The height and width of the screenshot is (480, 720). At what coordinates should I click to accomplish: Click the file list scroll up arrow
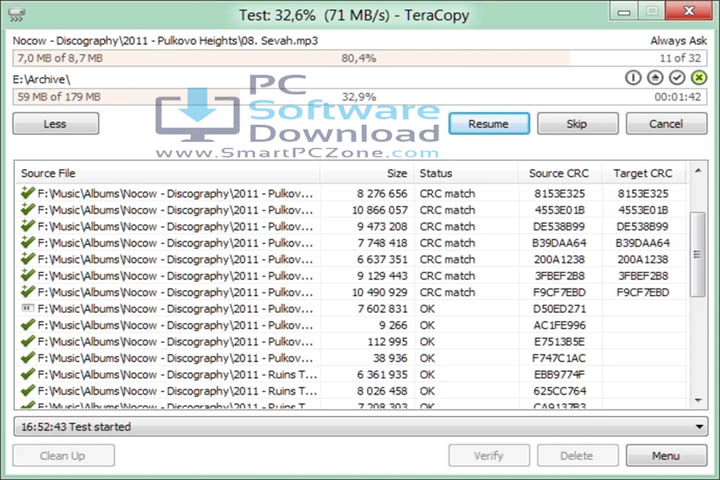click(698, 171)
